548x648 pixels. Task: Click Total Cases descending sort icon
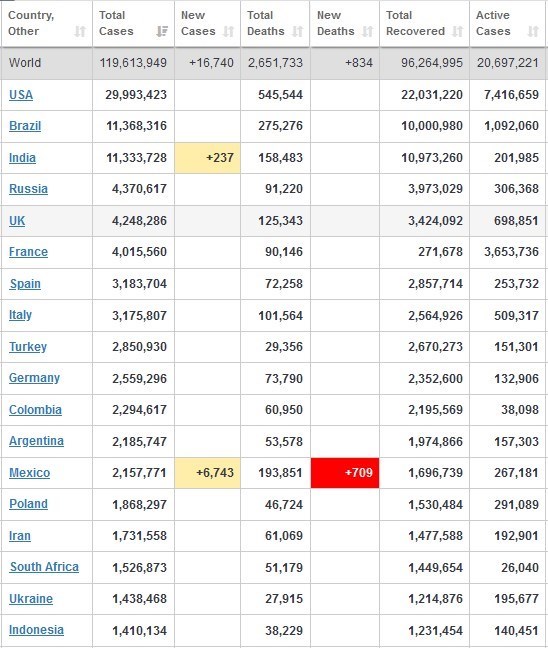pos(162,31)
